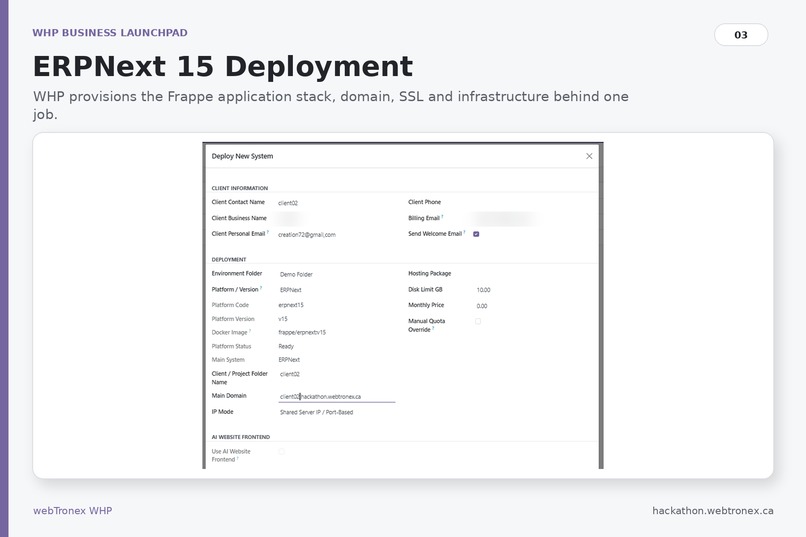The image size is (806, 537).
Task: Click the DEPLOYMENT section heading
Action: click(229, 260)
